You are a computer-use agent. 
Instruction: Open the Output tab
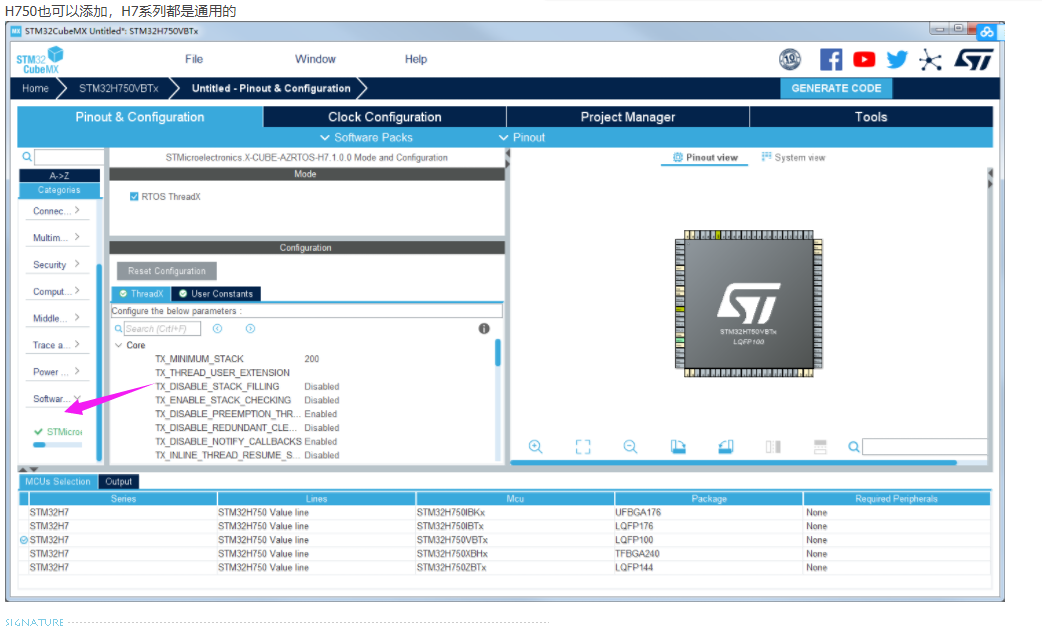click(x=118, y=482)
